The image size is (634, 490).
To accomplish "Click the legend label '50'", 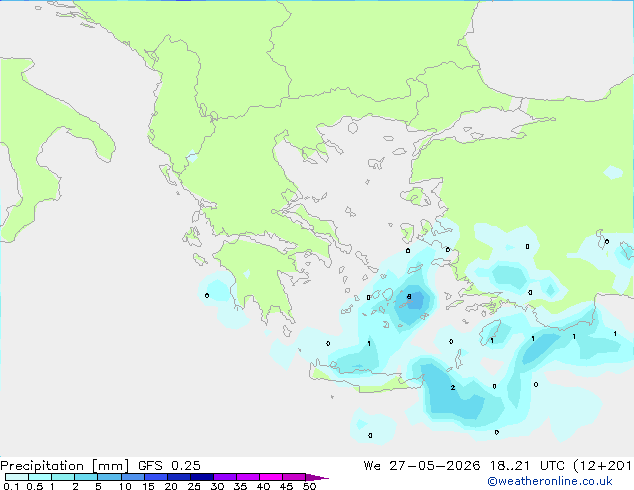I will coord(310,486).
